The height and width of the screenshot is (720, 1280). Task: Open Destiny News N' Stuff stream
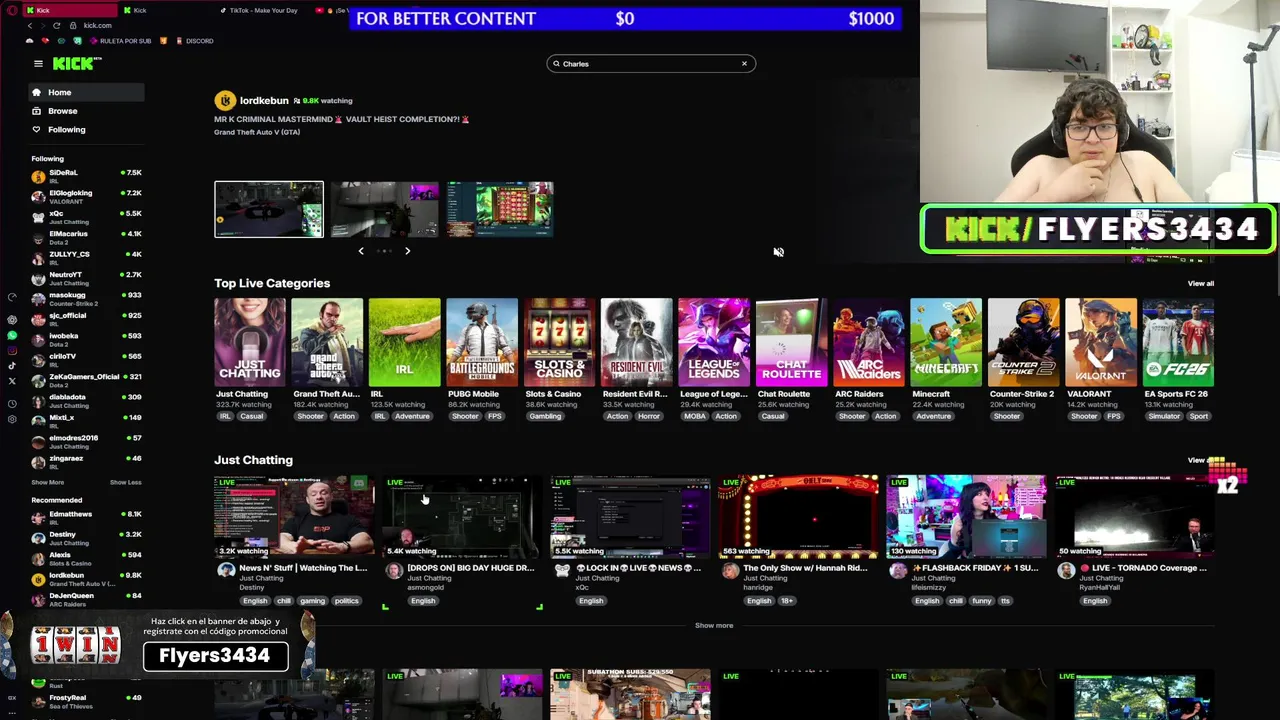tap(294, 516)
